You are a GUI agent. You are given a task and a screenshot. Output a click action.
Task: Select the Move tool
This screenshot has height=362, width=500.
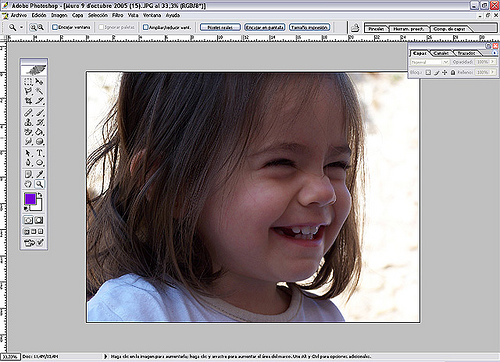pos(40,81)
